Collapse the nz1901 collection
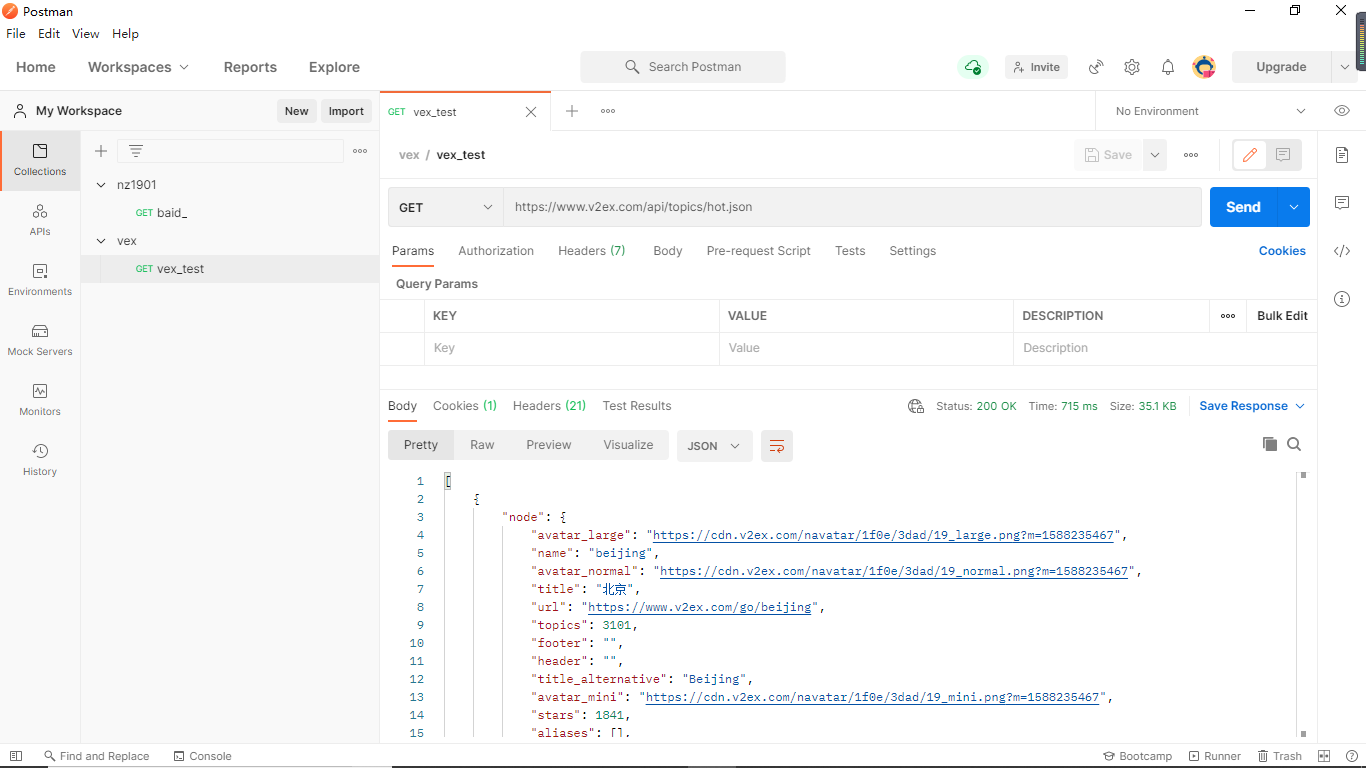 click(101, 185)
